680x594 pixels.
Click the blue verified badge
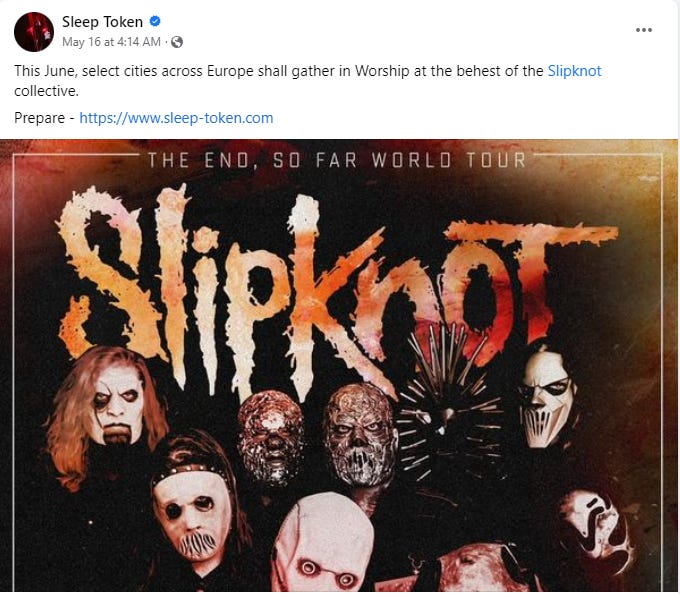point(155,21)
